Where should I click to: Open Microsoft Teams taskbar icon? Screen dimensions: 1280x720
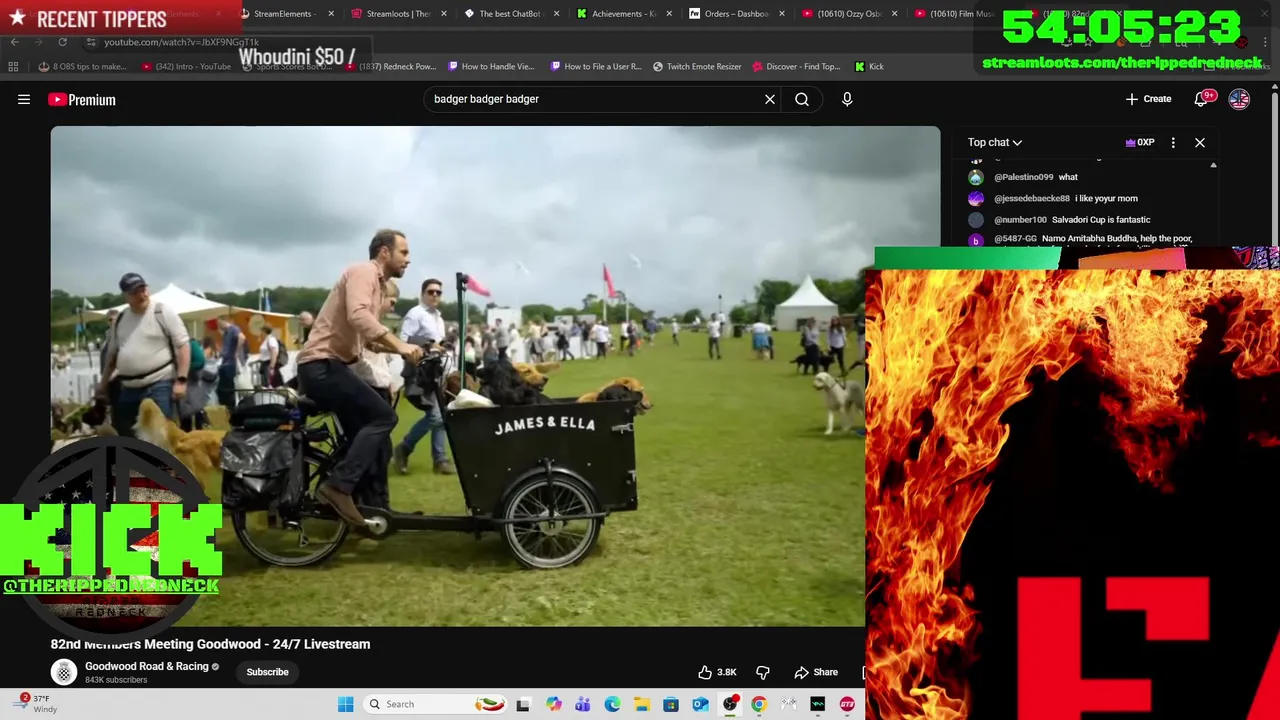[583, 704]
